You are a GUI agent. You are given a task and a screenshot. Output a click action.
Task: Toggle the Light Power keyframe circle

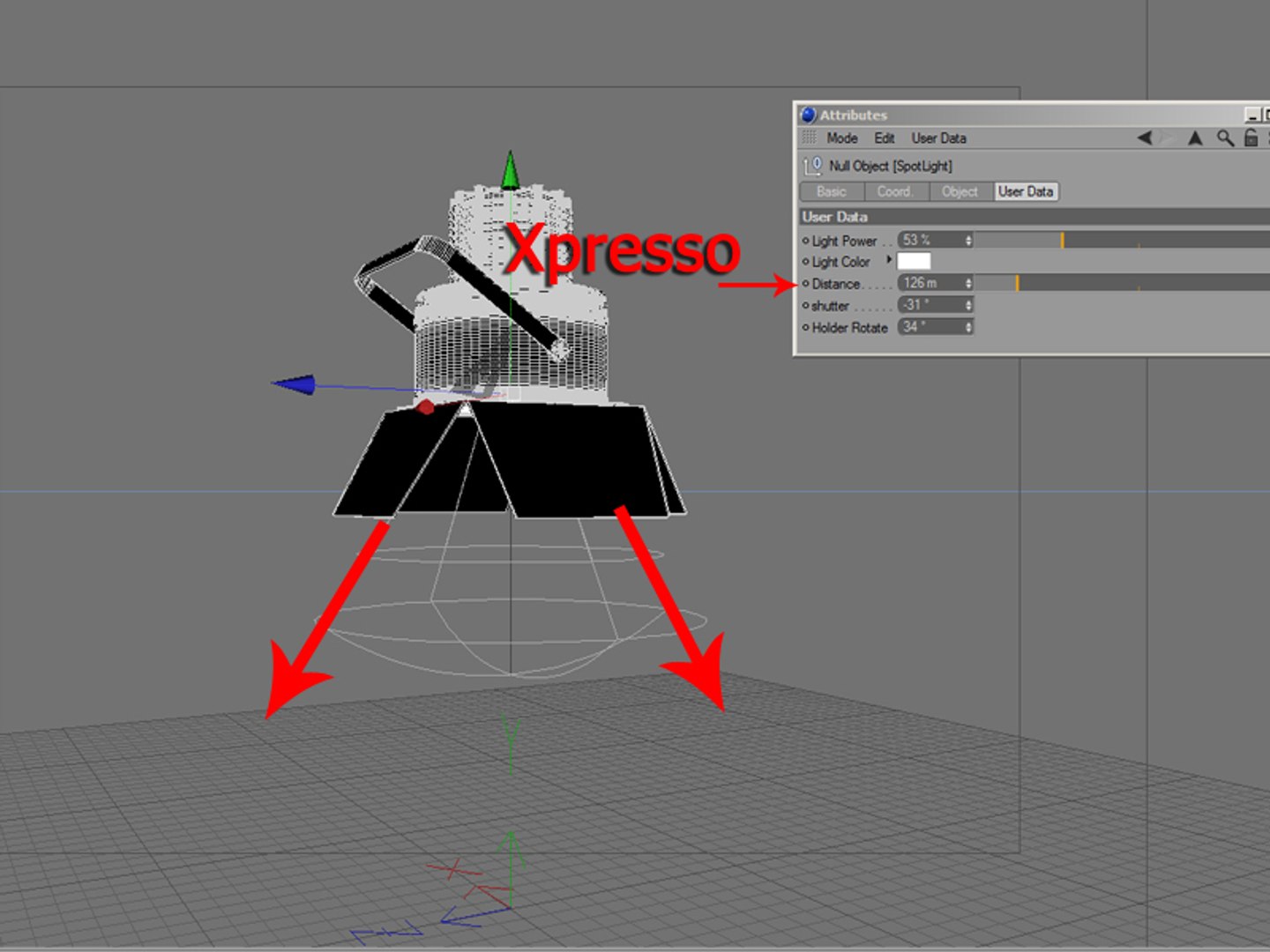coord(805,240)
